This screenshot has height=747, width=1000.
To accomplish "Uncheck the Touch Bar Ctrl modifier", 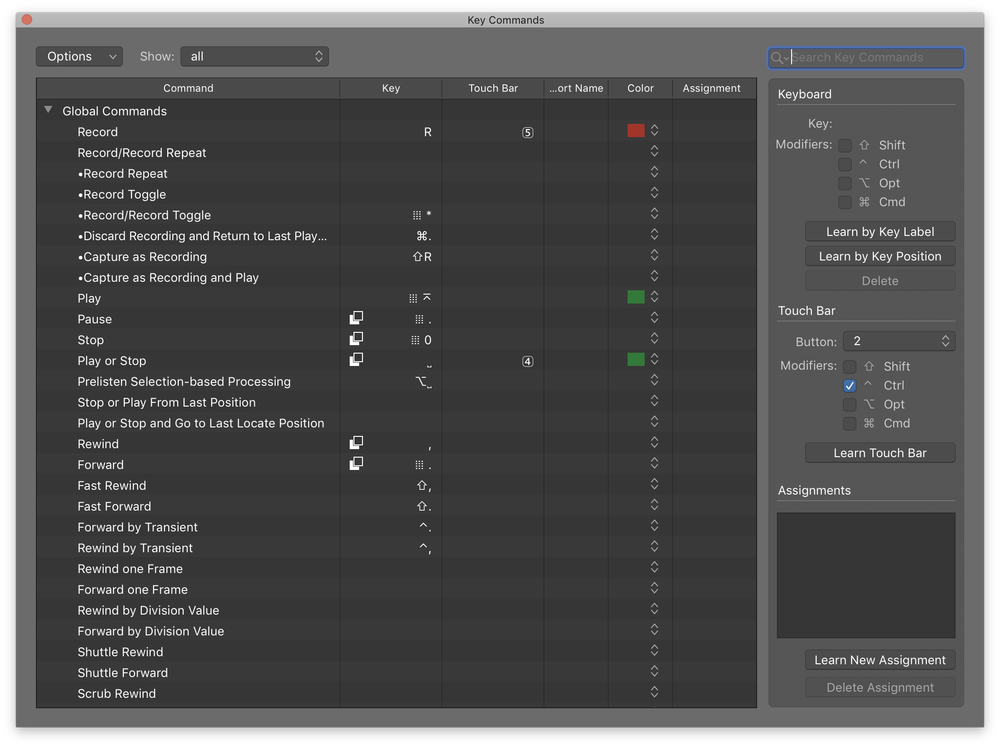I will (849, 385).
